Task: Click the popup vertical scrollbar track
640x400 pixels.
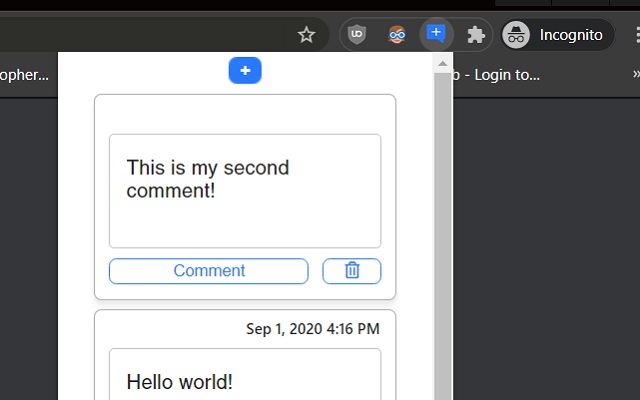Action: coord(442,237)
